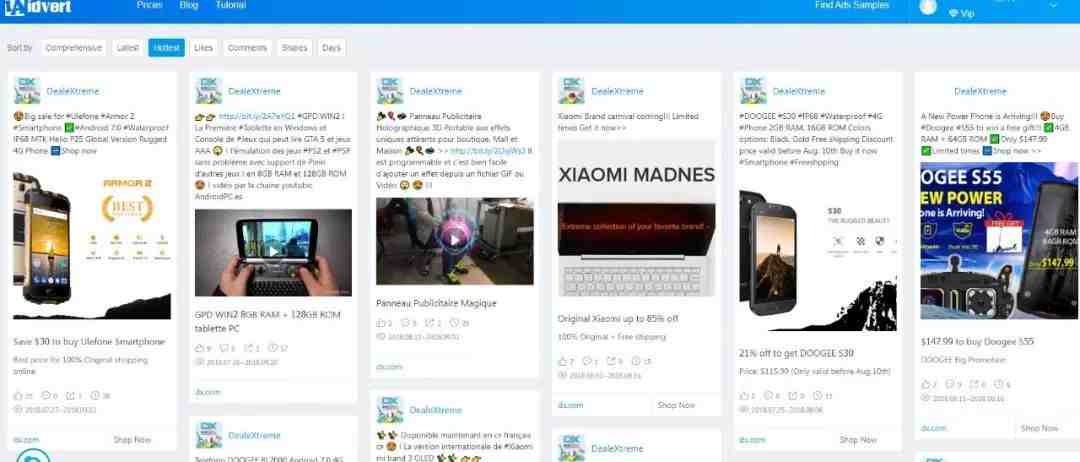Click like icon on GPD WIN2 ad
This screenshot has width=1080, height=462.
click(200, 348)
